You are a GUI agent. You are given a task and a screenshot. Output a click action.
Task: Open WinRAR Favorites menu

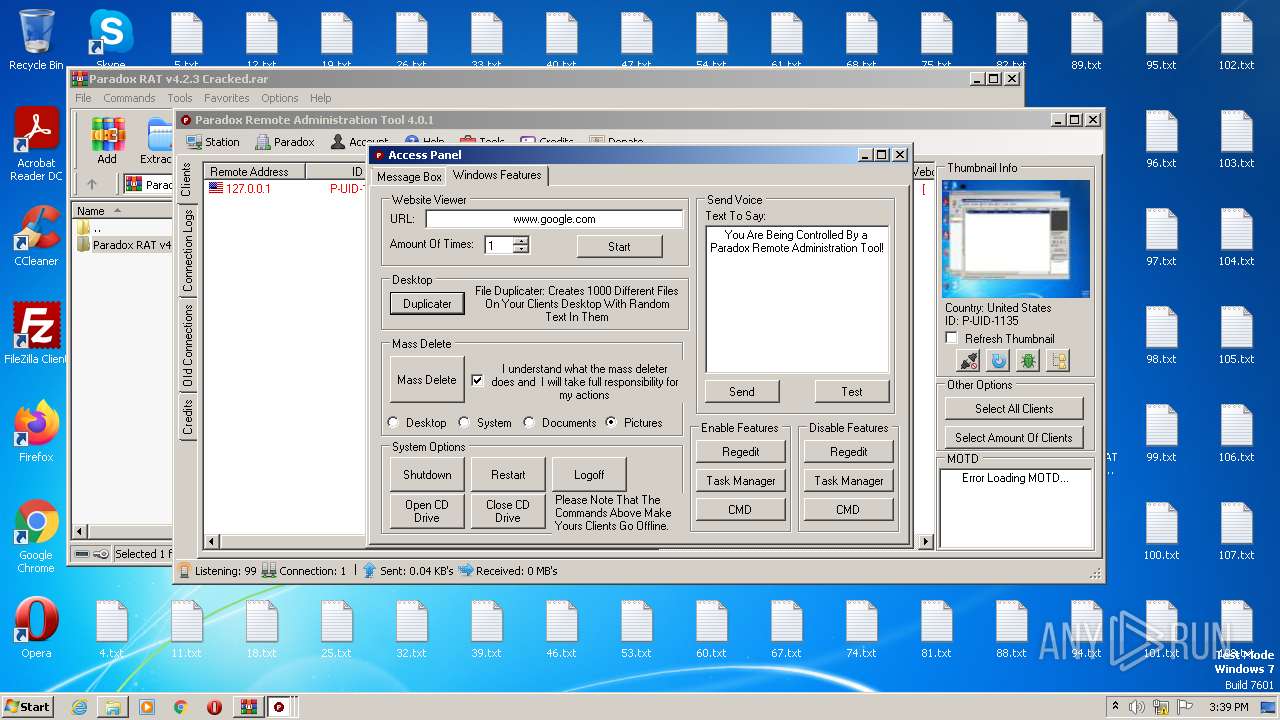(x=227, y=98)
